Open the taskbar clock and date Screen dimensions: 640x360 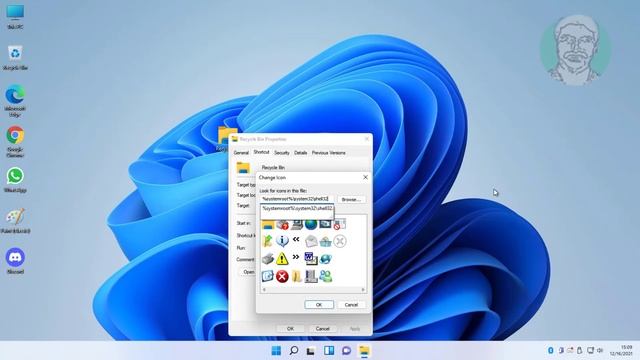coord(622,350)
